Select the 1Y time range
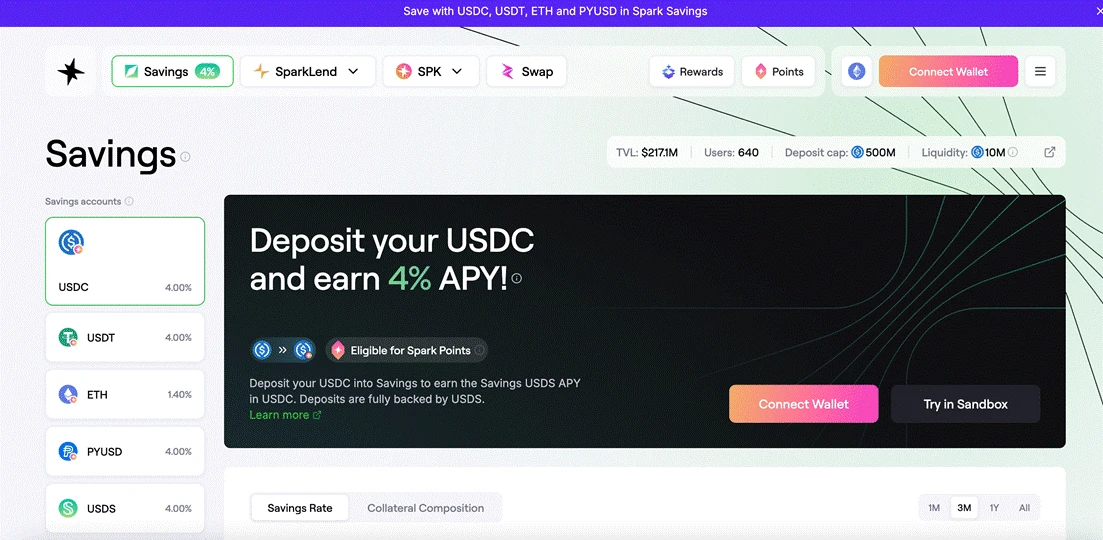This screenshot has width=1103, height=540. pos(994,508)
